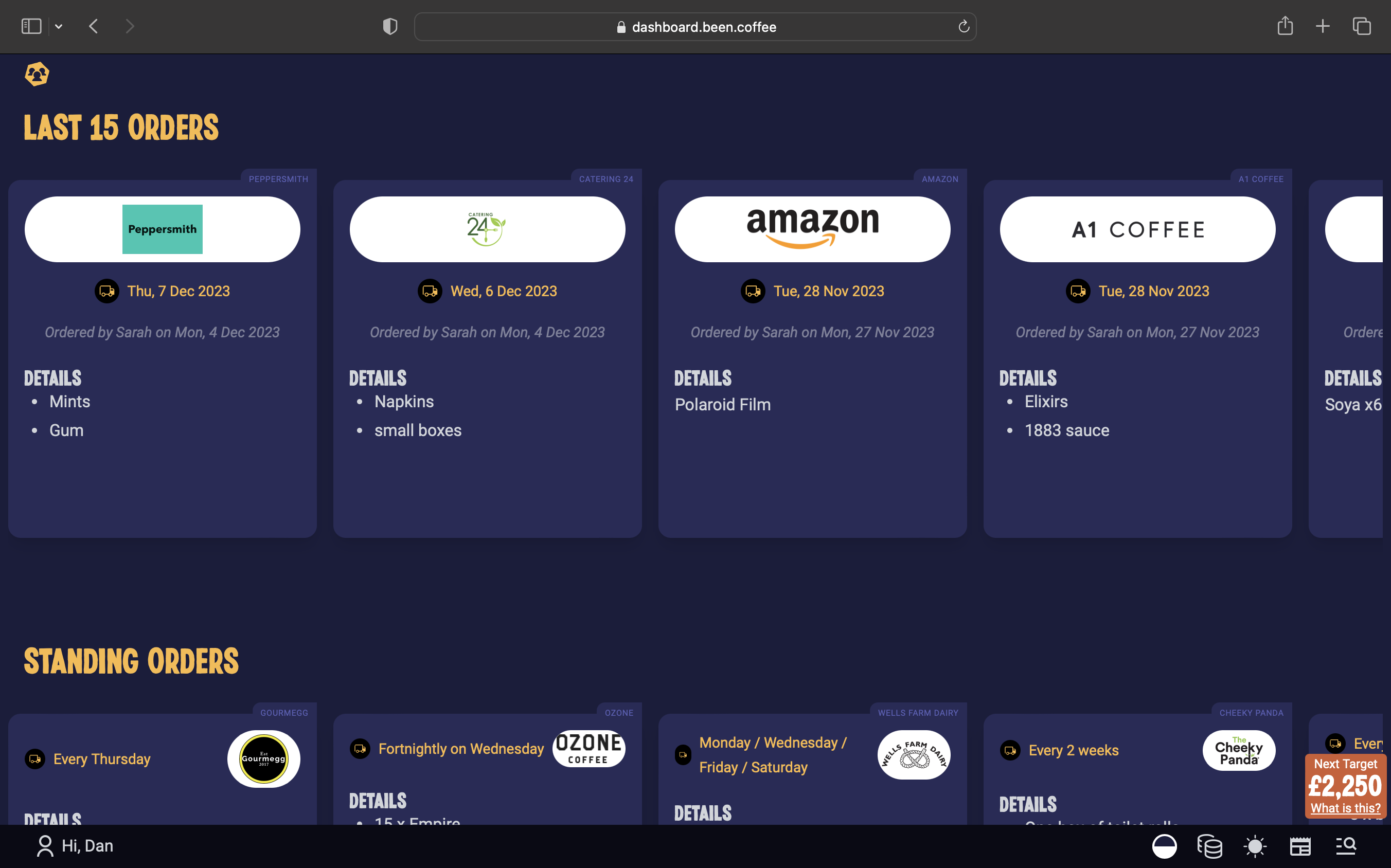Screen dimensions: 1391x868
Task: Open the coin stacks finance icon
Action: [1209, 846]
